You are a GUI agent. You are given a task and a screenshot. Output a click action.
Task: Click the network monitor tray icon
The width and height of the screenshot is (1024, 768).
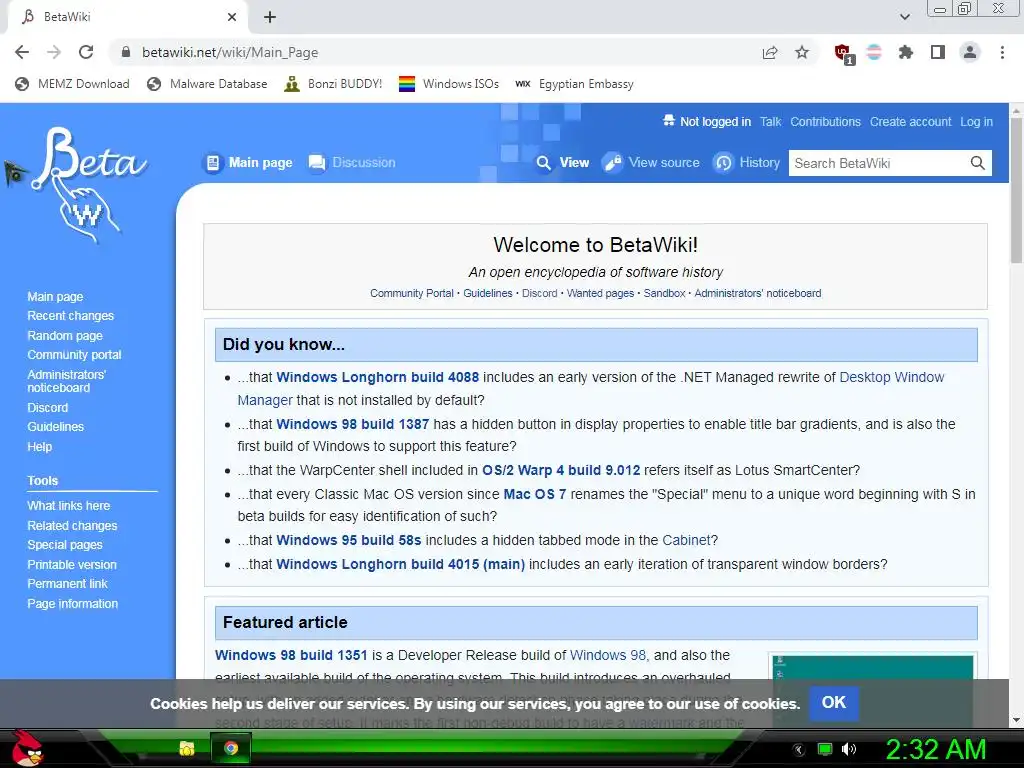point(825,749)
